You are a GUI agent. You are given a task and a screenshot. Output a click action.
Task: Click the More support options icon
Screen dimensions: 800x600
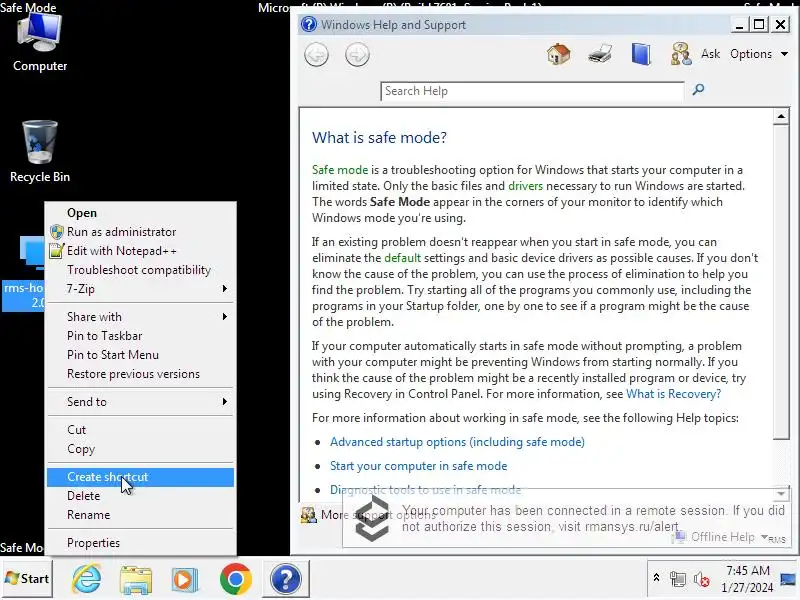point(308,515)
